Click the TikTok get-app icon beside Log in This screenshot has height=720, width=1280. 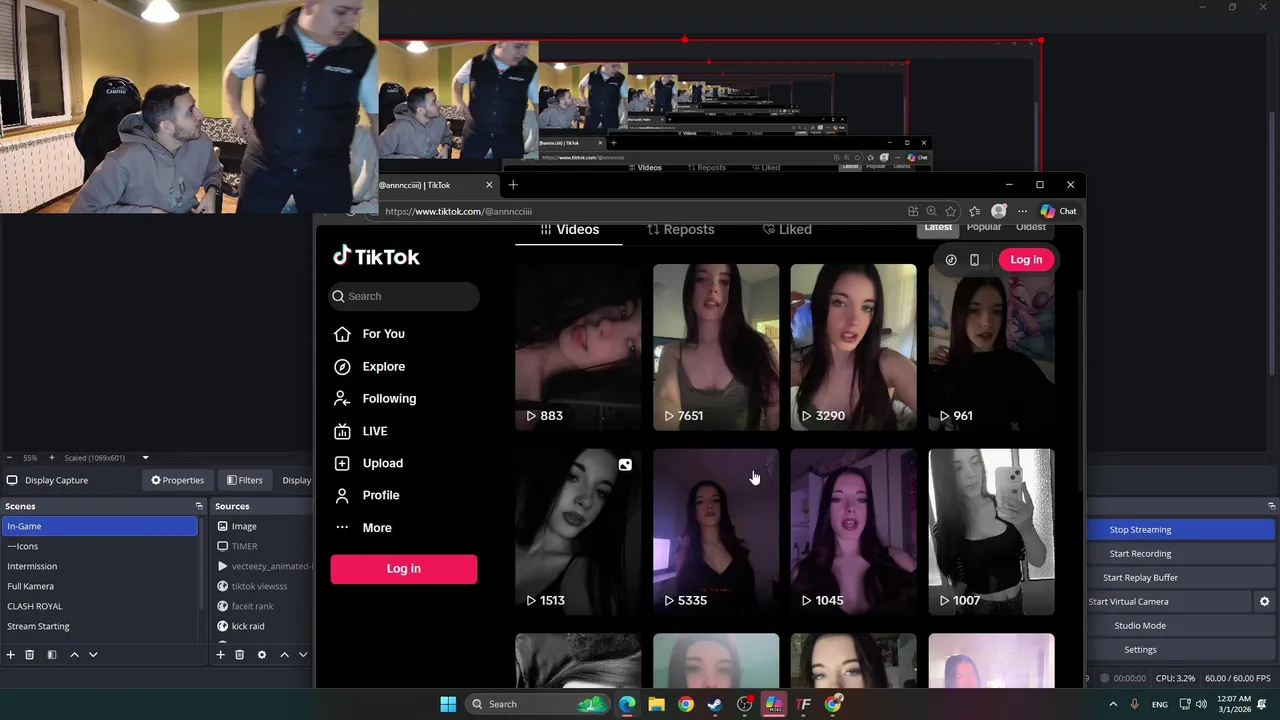click(x=951, y=260)
